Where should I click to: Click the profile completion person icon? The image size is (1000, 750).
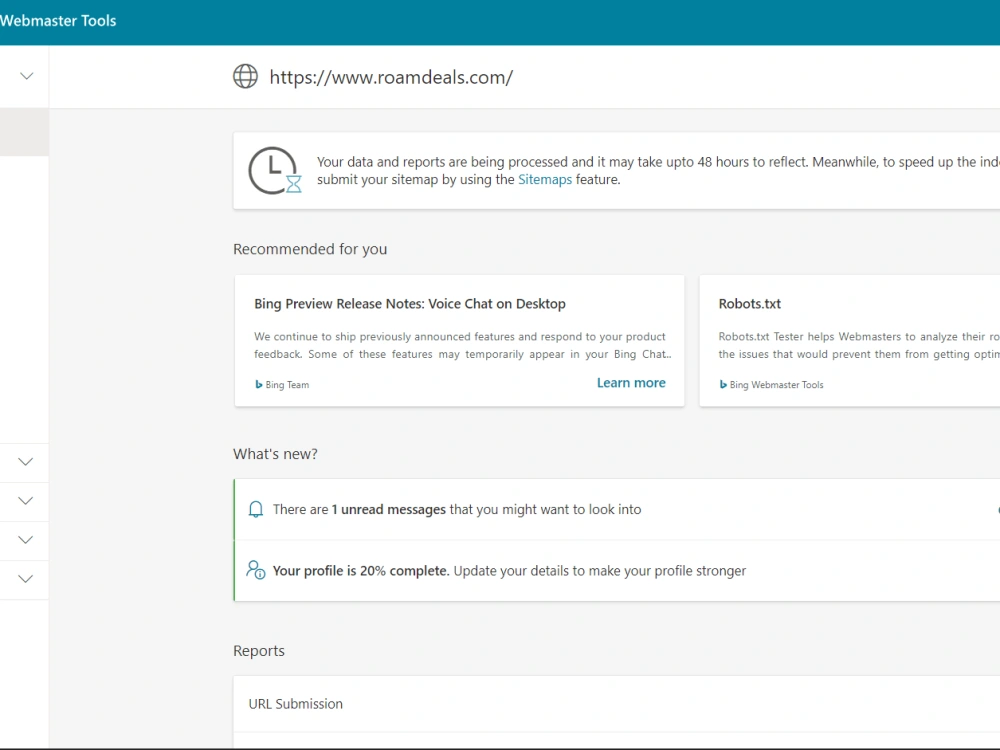click(256, 570)
